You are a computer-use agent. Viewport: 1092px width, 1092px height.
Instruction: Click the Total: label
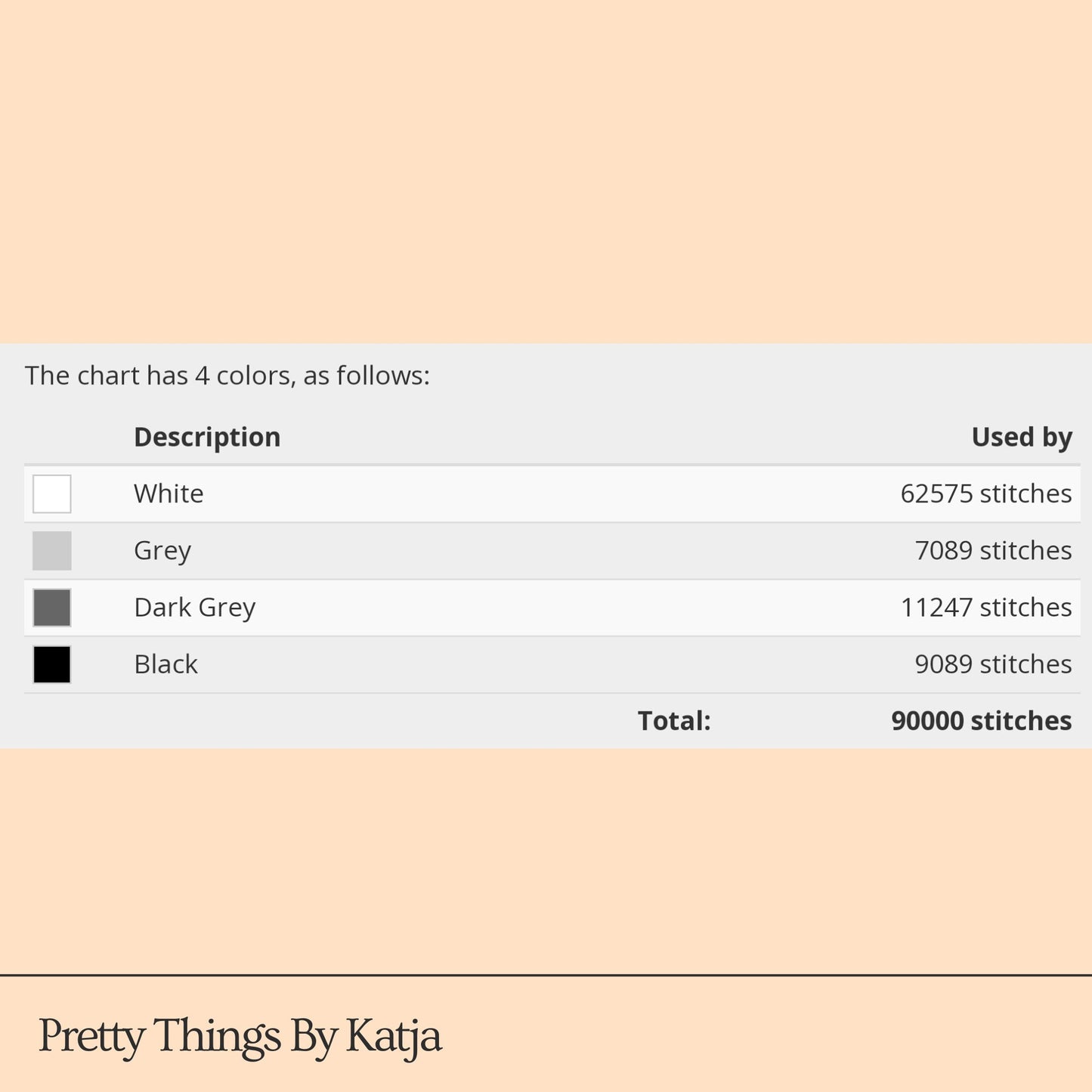pos(674,721)
